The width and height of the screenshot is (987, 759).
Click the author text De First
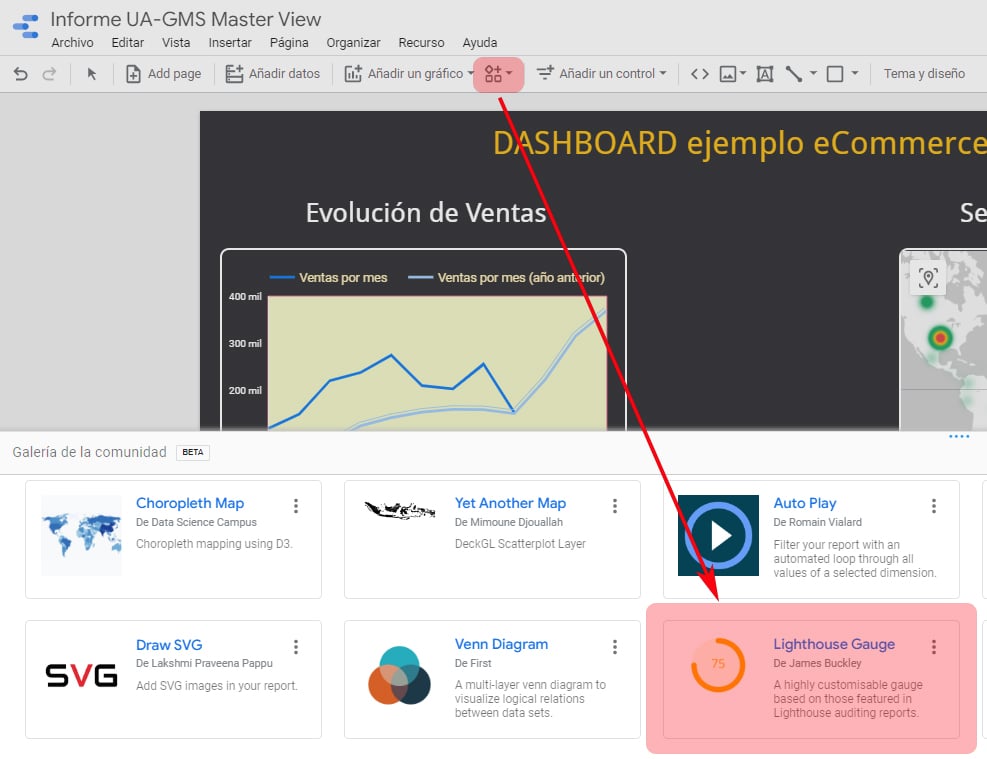tap(473, 663)
